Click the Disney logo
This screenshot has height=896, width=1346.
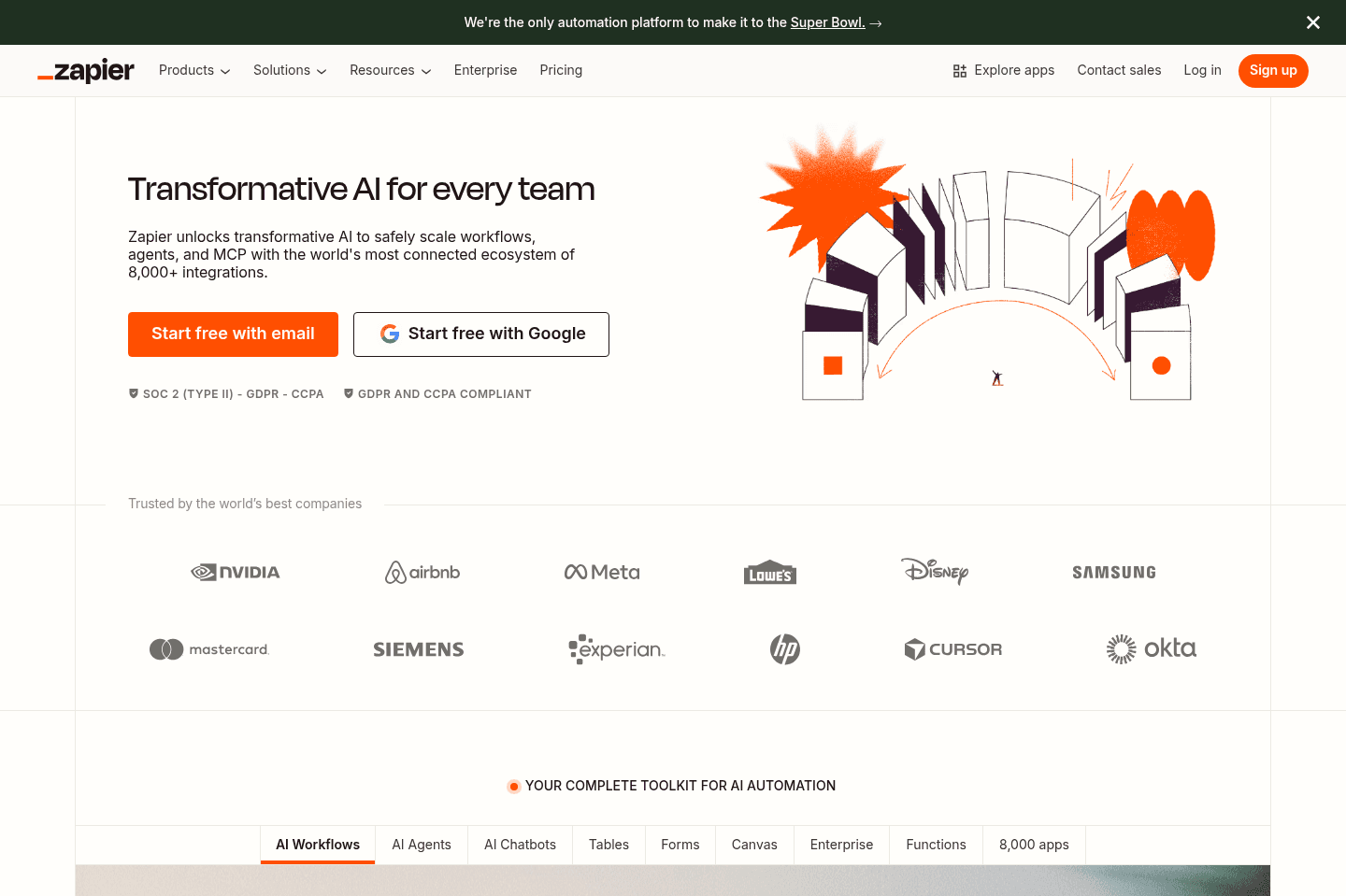point(934,572)
